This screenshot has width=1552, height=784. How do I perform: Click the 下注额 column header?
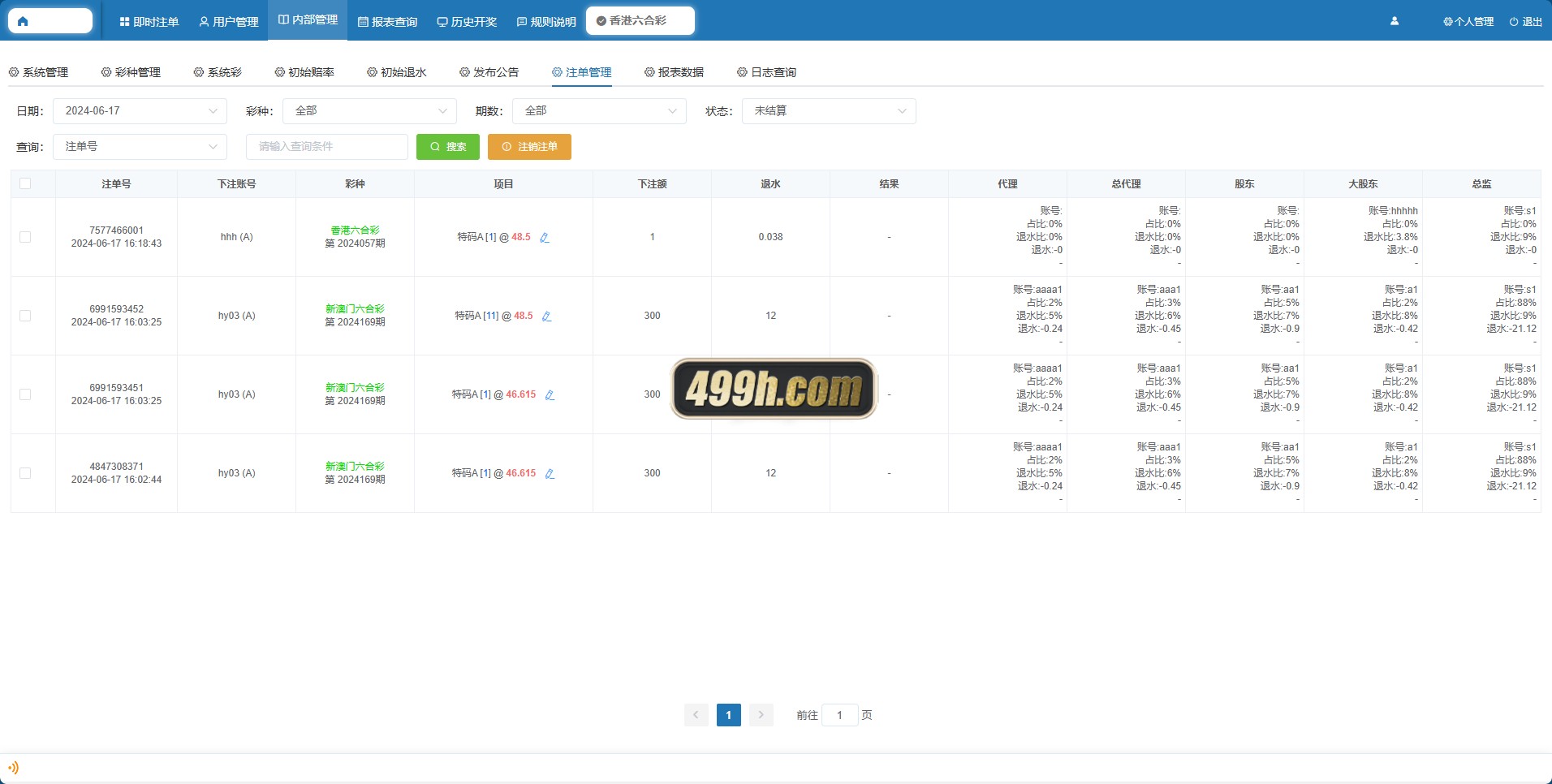click(652, 184)
